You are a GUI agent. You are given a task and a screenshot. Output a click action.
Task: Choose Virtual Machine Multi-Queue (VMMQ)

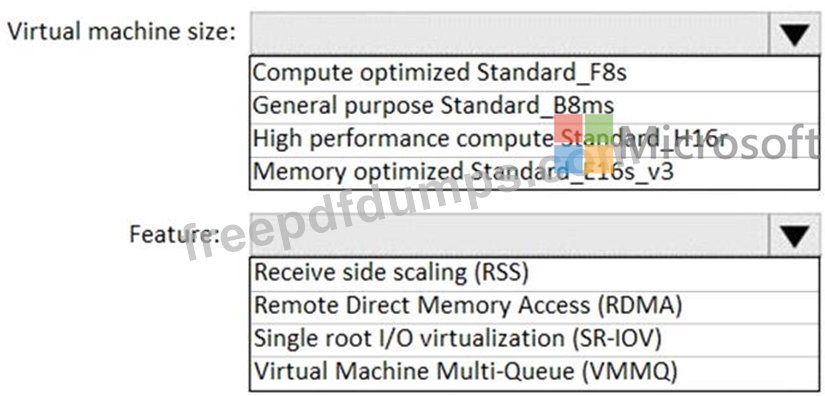click(535, 373)
